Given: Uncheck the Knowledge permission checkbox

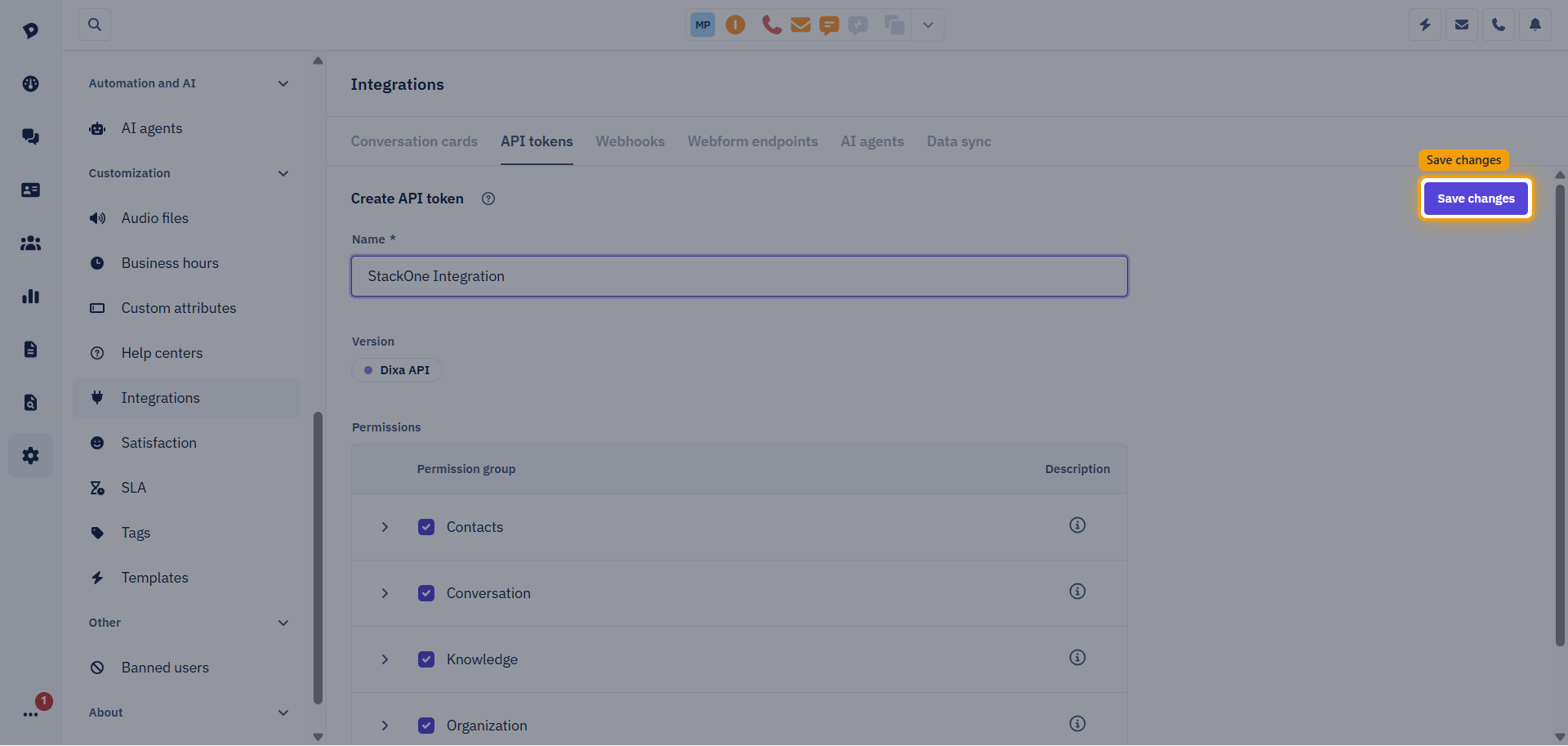Looking at the screenshot, I should coord(426,659).
